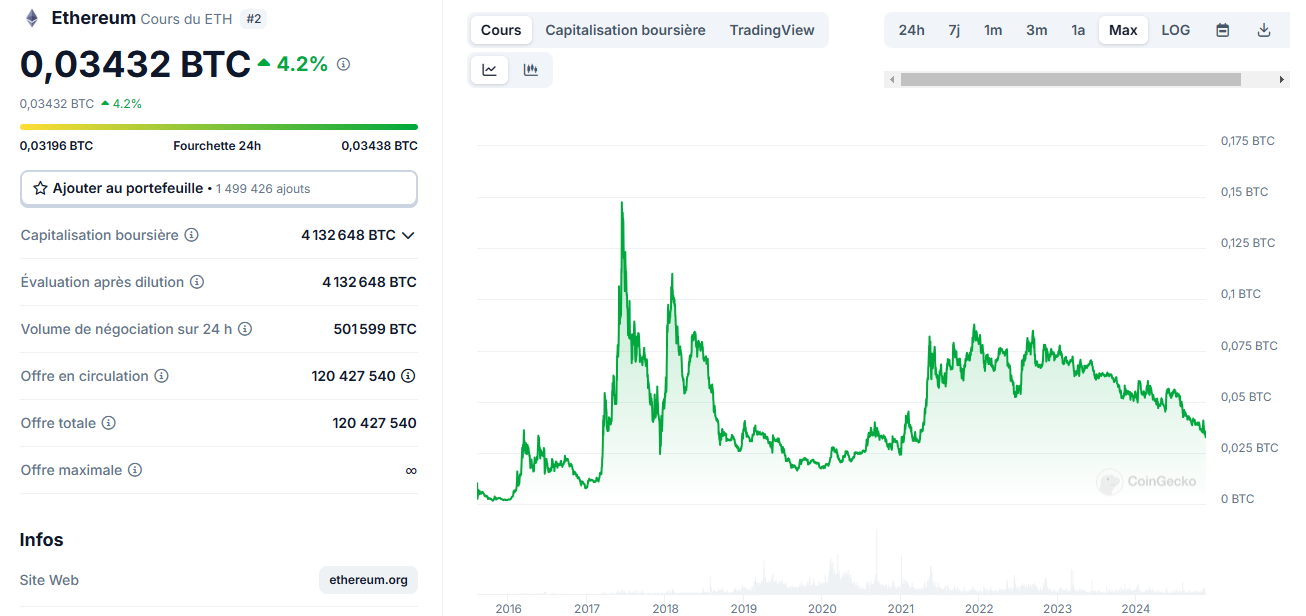The width and height of the screenshot is (1306, 616).
Task: Open the calendar date picker icon
Action: (1222, 30)
